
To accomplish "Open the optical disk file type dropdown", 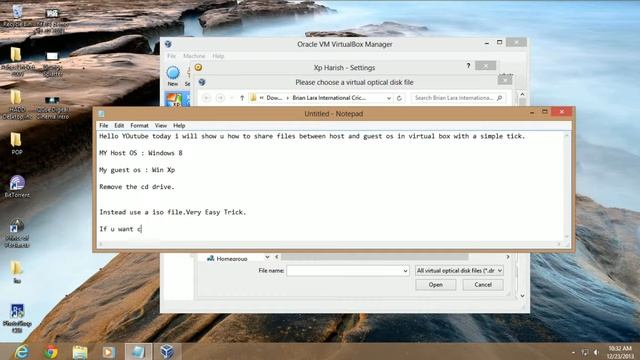I will point(459,271).
